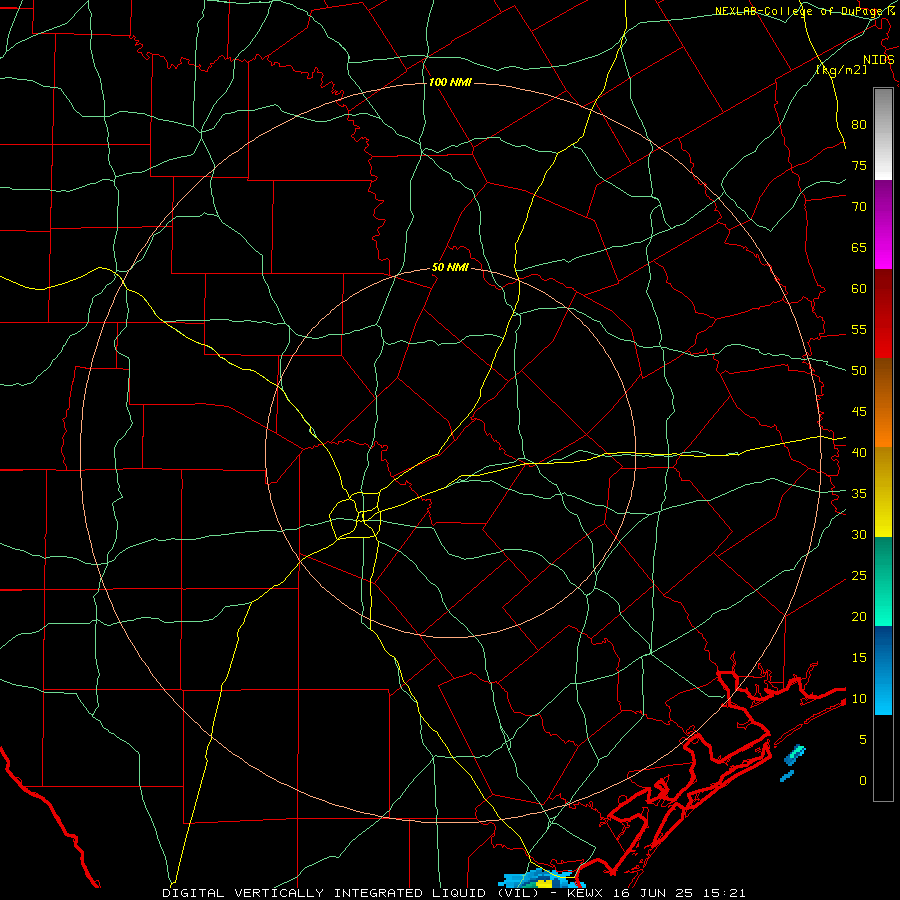Click the 80 value on the scale

859,125
